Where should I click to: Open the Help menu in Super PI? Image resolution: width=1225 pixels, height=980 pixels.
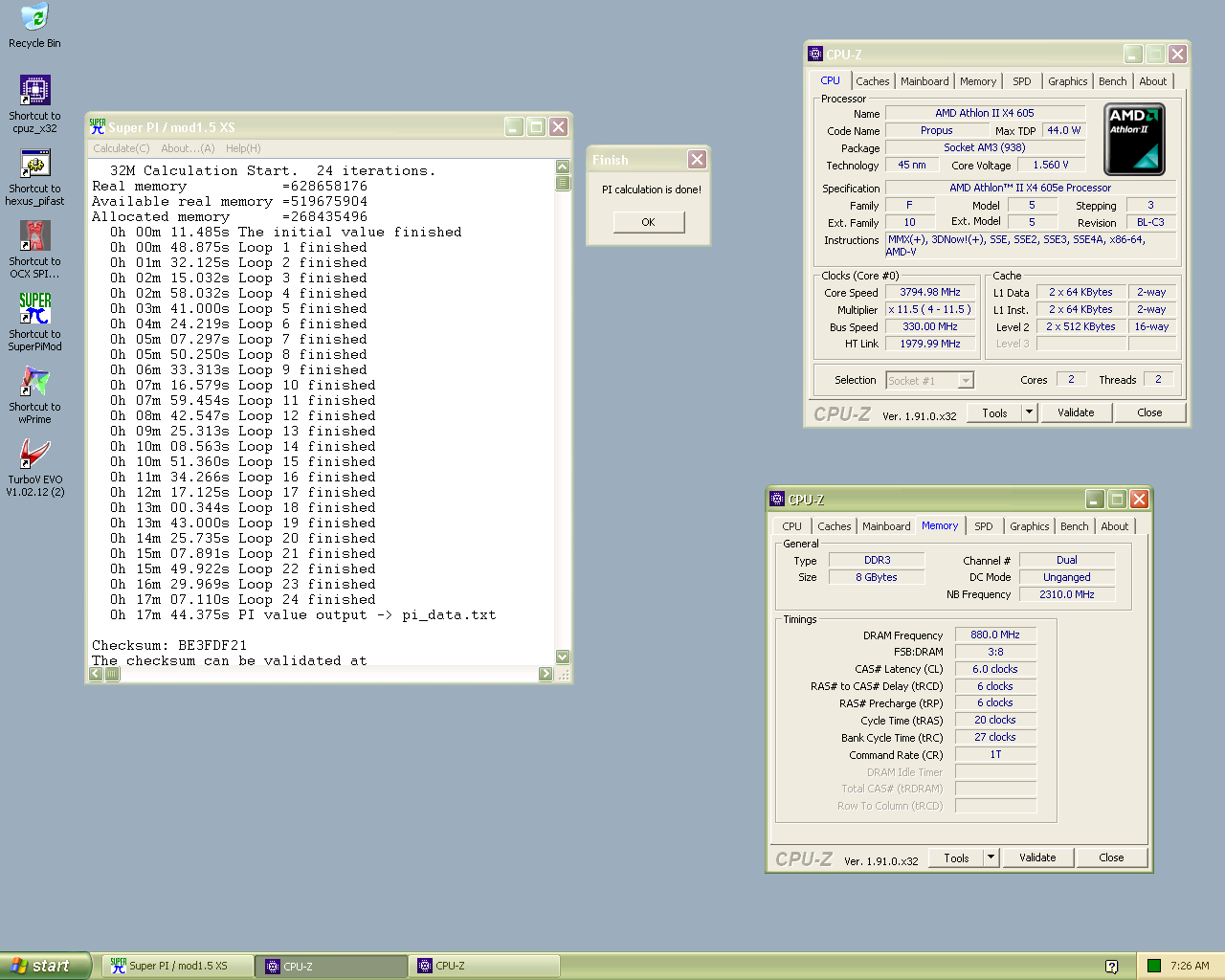[x=243, y=148]
